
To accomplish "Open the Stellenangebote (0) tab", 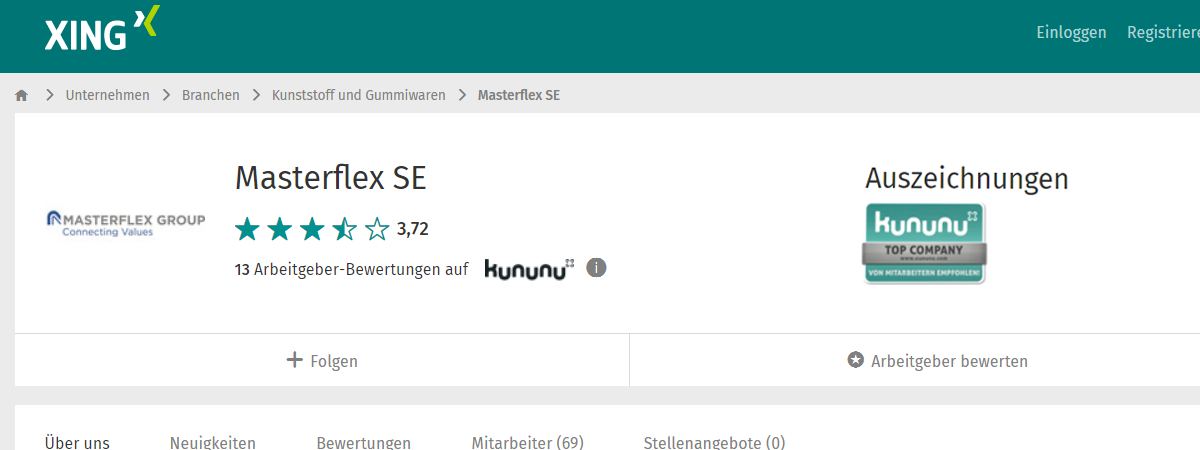I will tap(714, 442).
